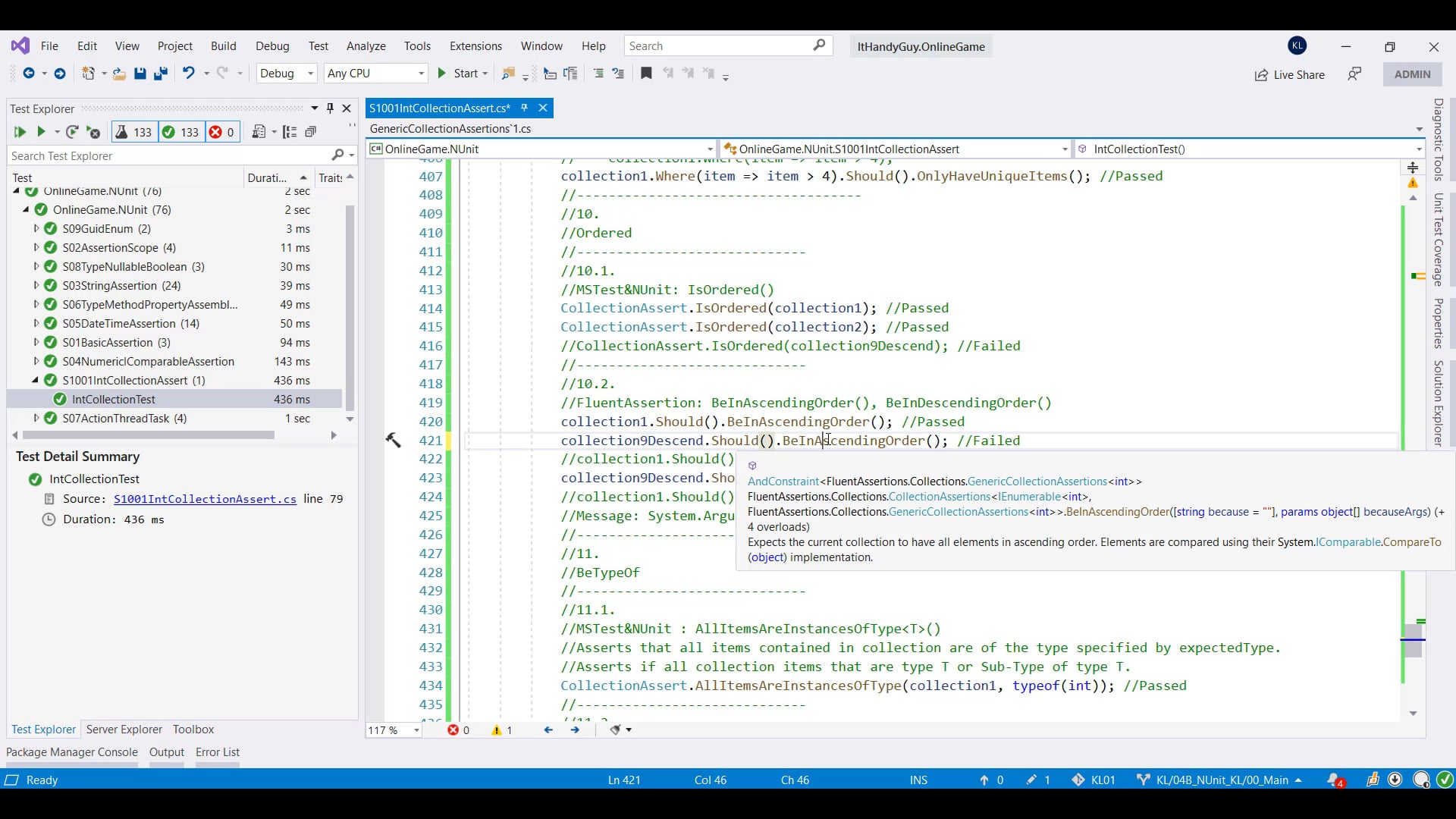This screenshot has height=819, width=1456.
Task: Toggle bookmark icon in toolbar
Action: [x=646, y=74]
